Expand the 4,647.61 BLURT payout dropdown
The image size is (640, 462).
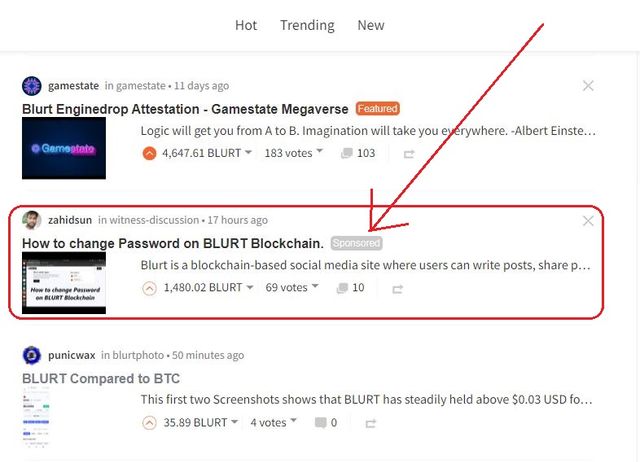point(207,153)
